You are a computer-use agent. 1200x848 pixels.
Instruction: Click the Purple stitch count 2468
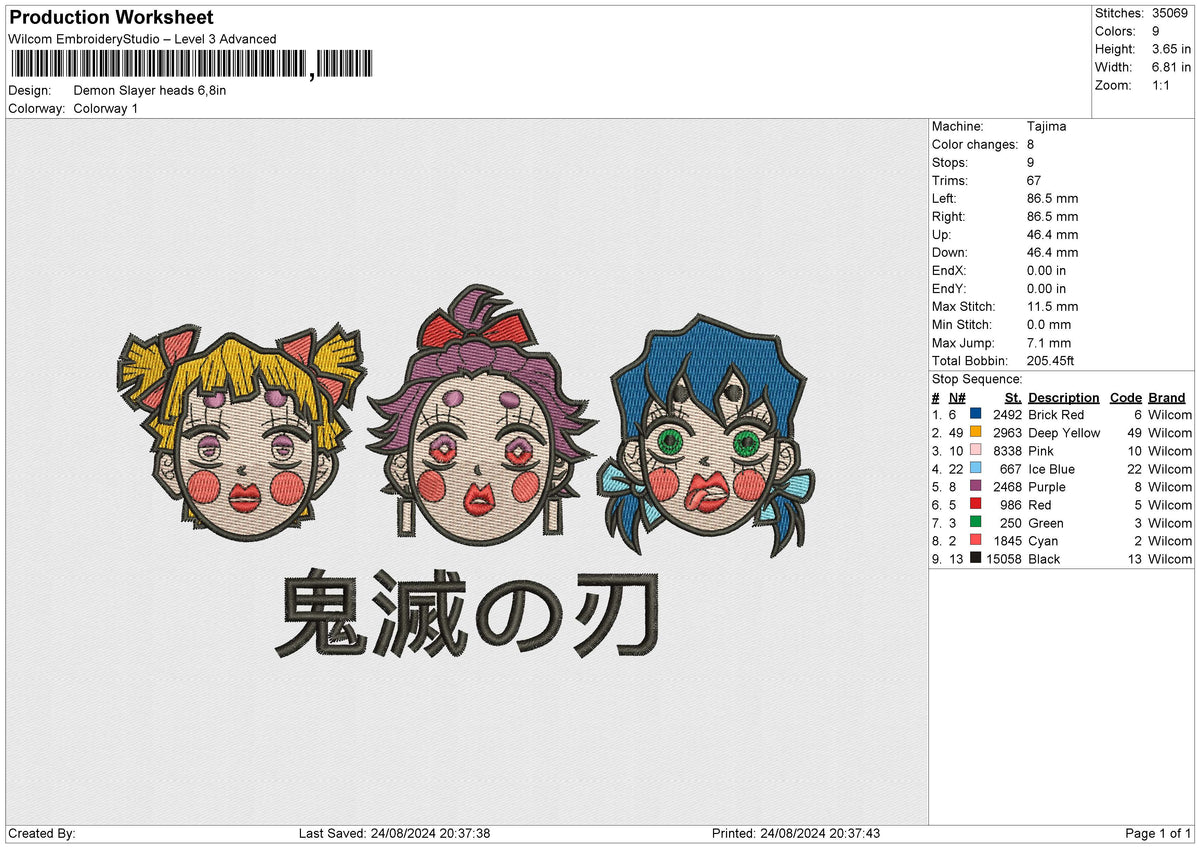point(1008,487)
